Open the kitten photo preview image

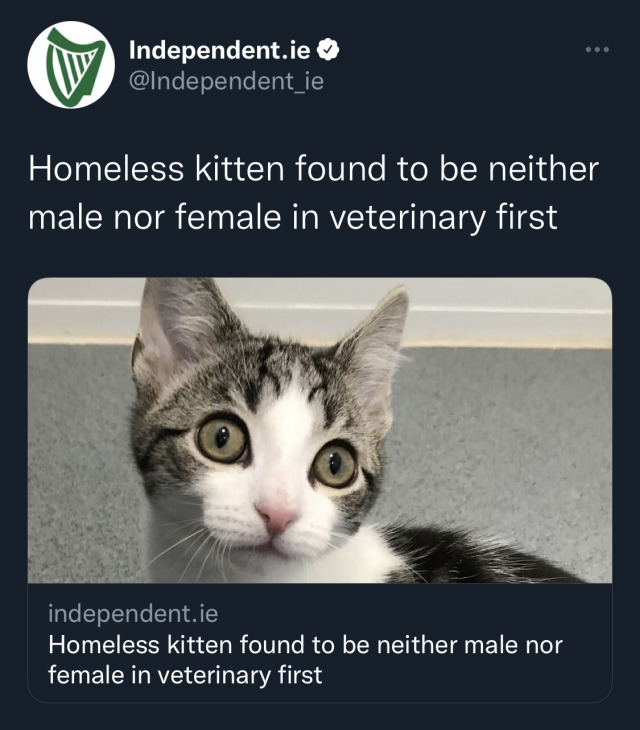320,430
